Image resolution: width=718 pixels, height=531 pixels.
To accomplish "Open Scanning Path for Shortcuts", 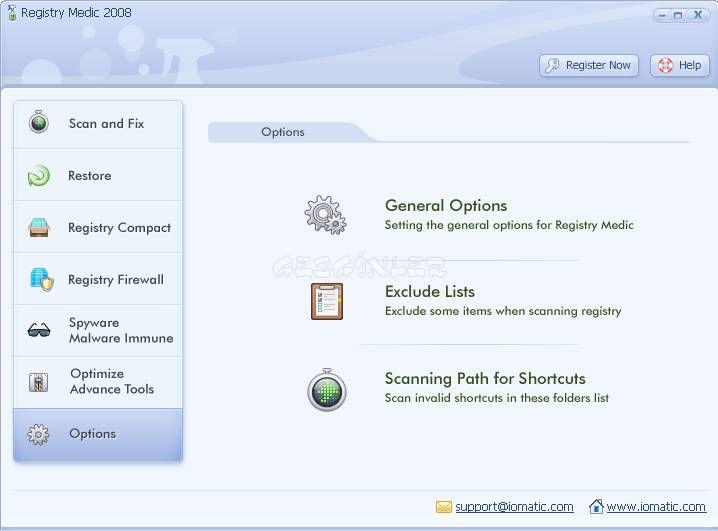I will point(485,379).
